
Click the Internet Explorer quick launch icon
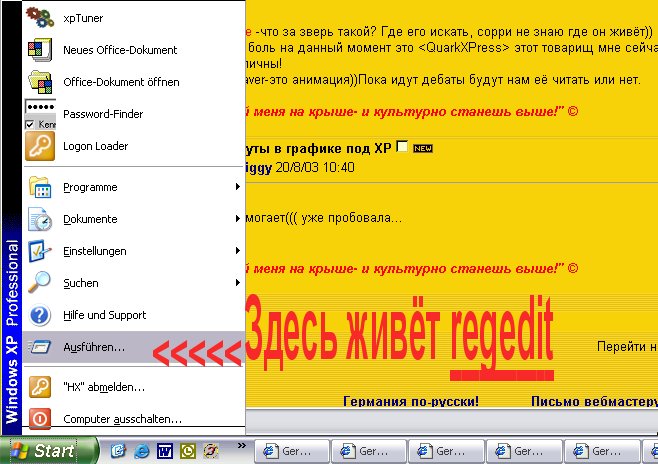pyautogui.click(x=140, y=451)
